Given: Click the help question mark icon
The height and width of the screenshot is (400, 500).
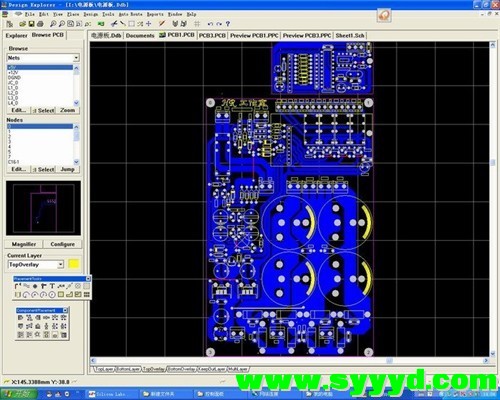Looking at the screenshot, I should click(228, 24).
